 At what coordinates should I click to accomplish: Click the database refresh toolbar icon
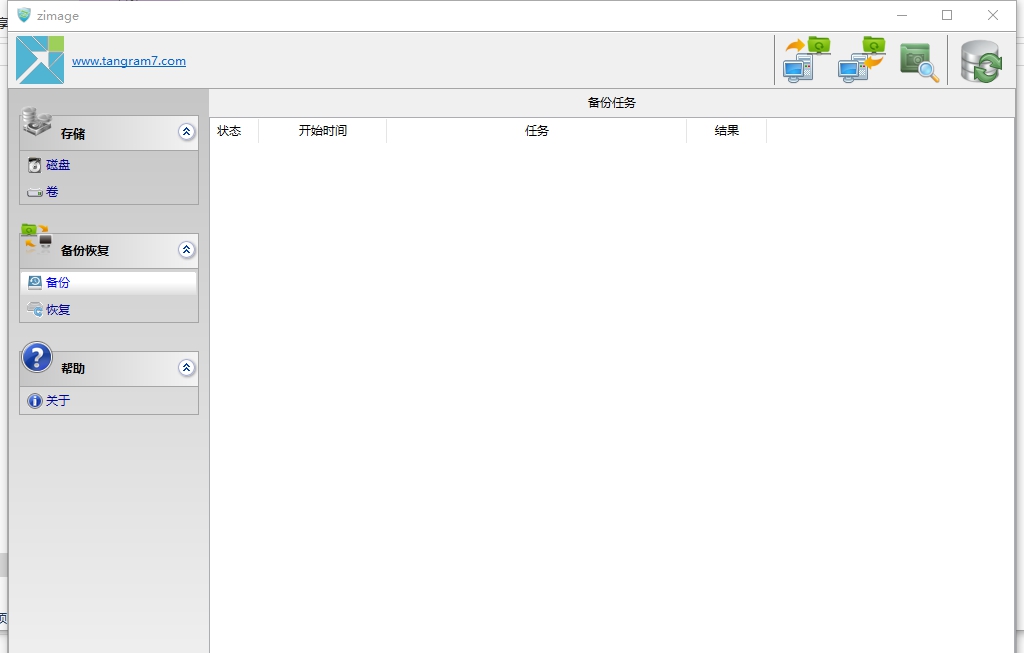coord(980,62)
